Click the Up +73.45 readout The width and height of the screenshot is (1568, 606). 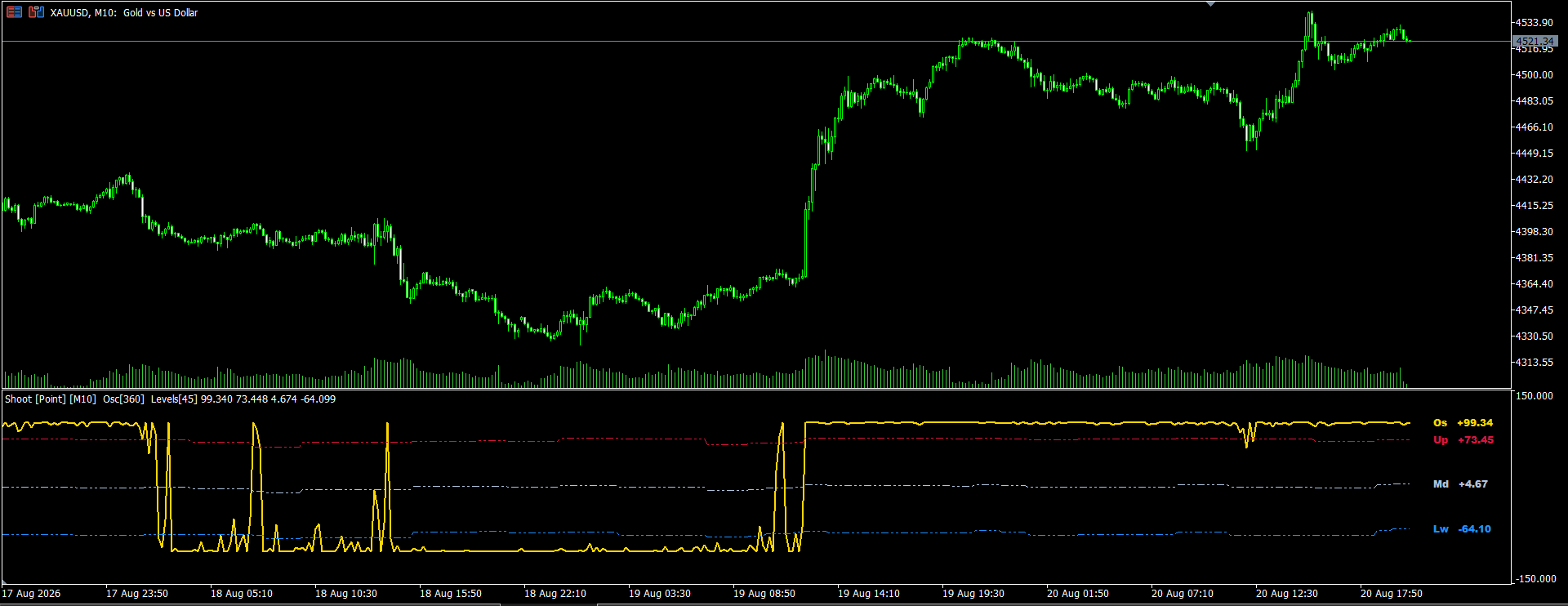pos(1463,440)
